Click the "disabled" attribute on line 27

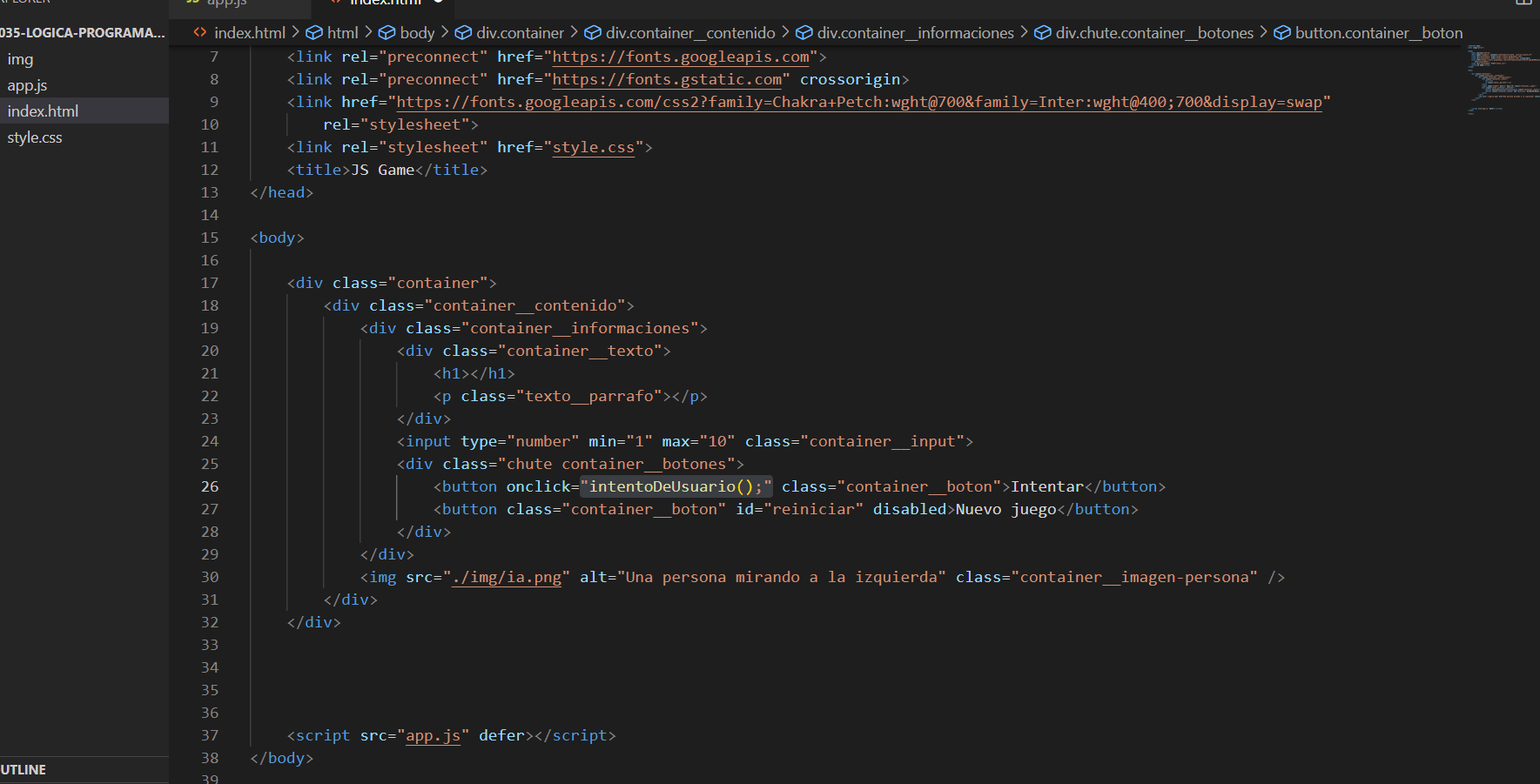click(910, 509)
